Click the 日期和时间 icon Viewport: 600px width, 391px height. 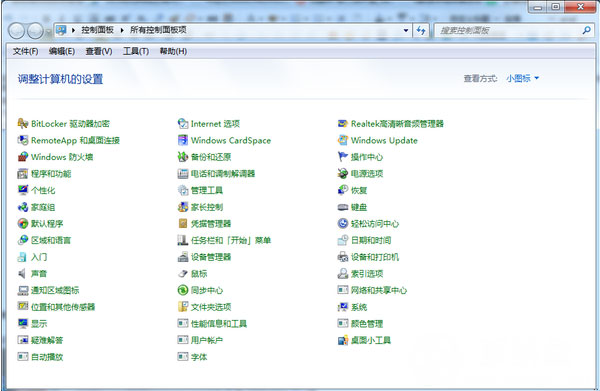pyautogui.click(x=343, y=240)
